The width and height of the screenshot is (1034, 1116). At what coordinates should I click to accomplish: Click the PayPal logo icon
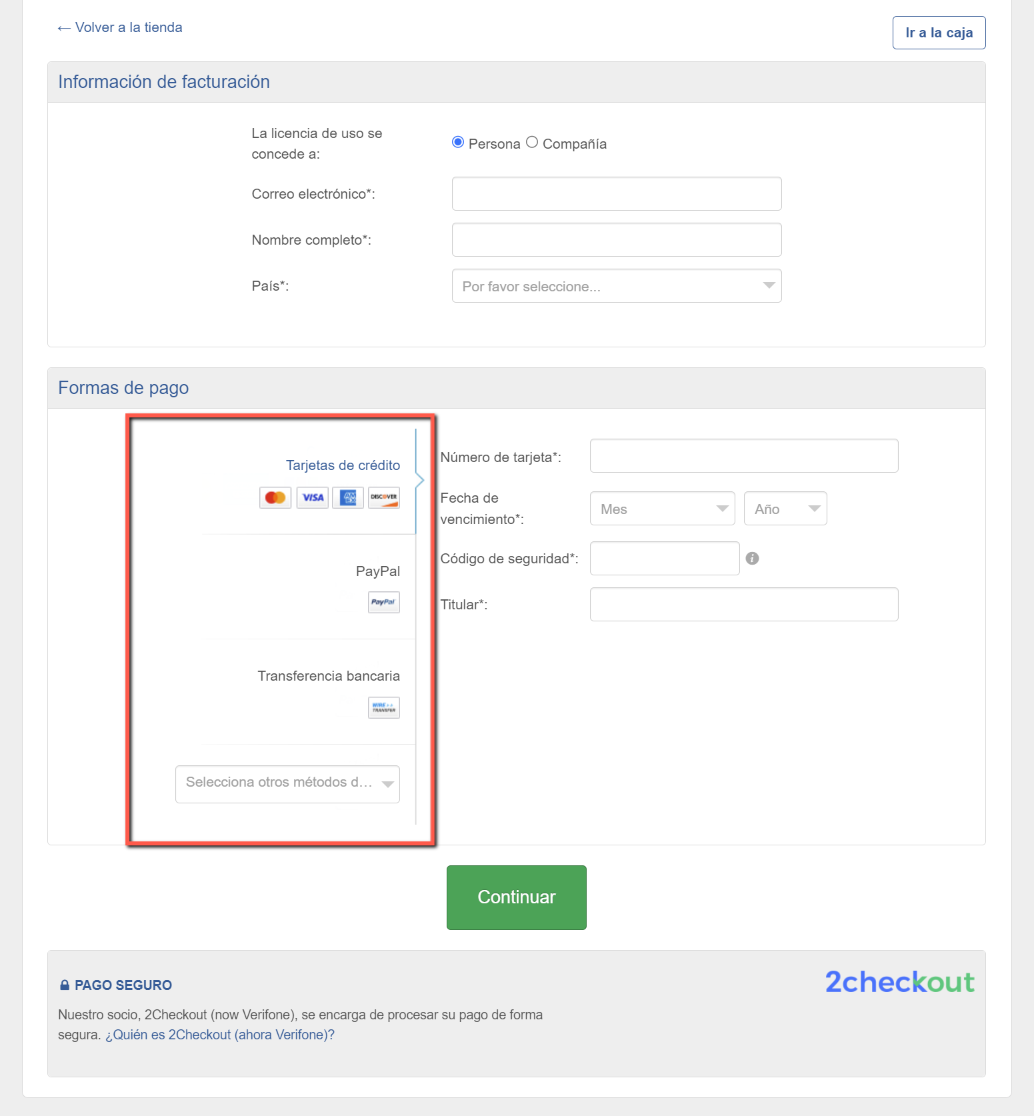click(384, 602)
